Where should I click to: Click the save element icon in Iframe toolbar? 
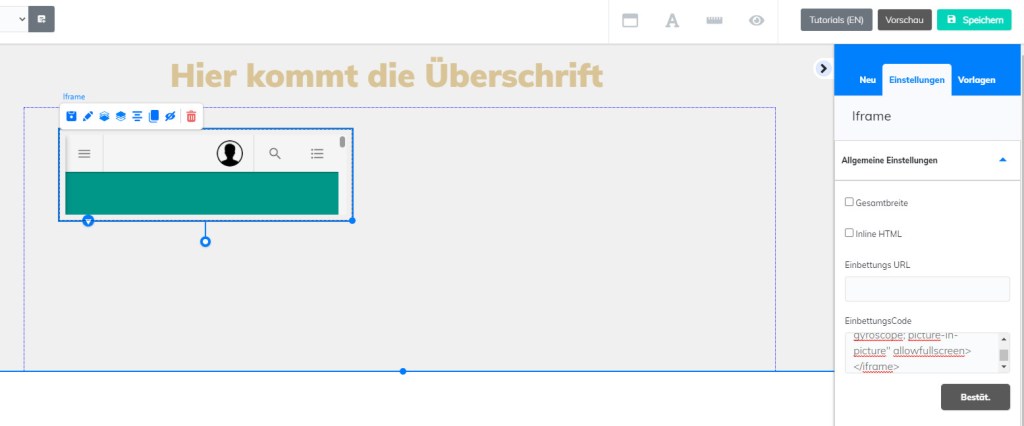(71, 117)
